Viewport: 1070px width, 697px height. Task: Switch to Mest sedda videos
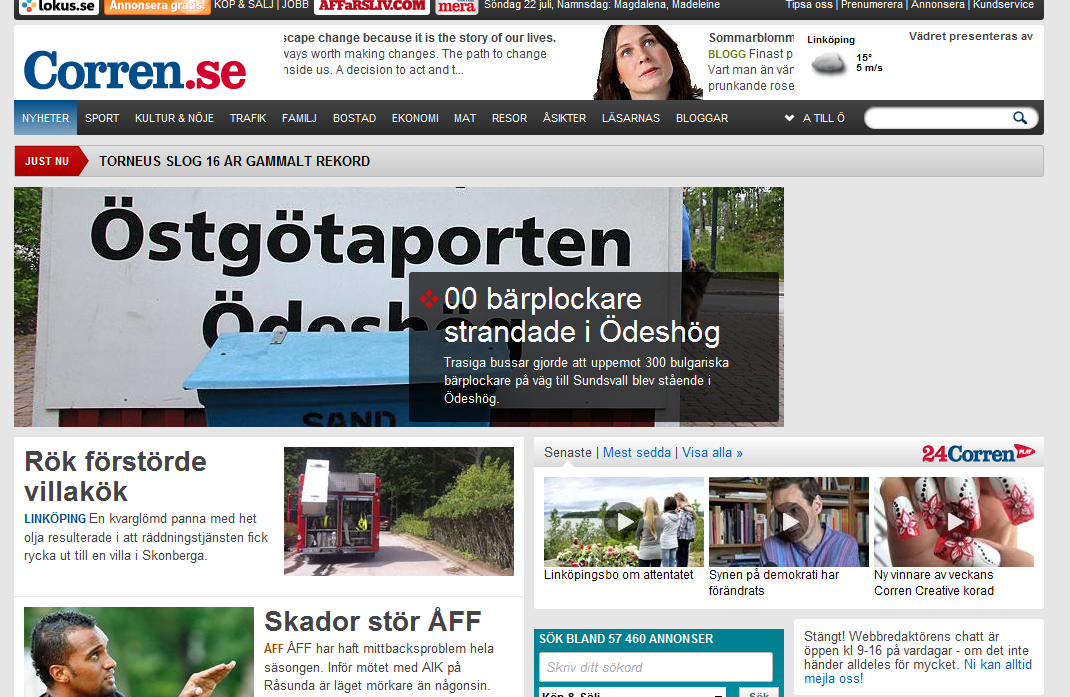[x=637, y=453]
